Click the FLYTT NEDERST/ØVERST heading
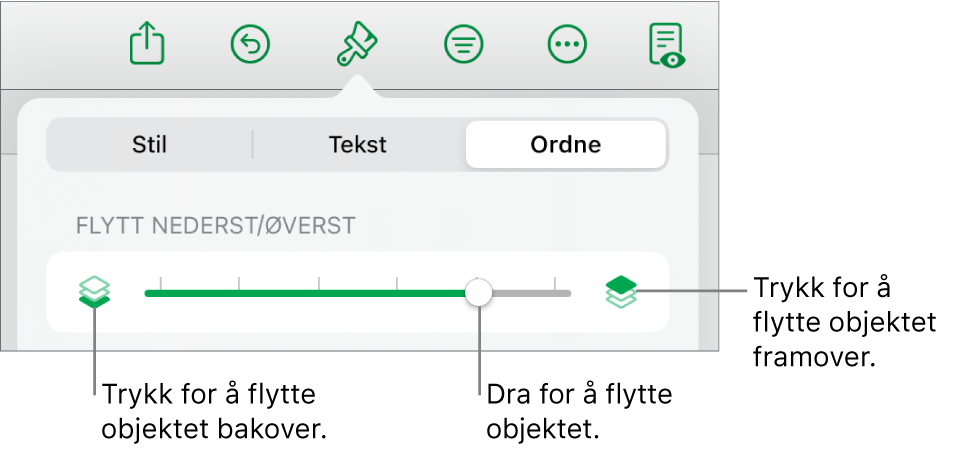This screenshot has width=975, height=451. (x=216, y=226)
